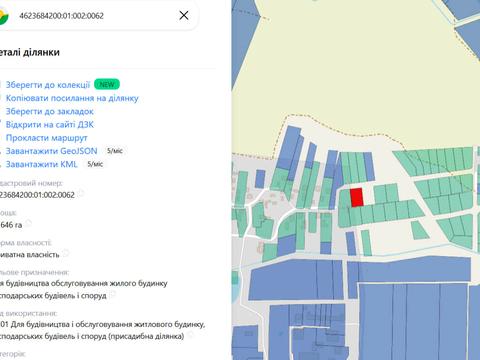The image size is (480, 360).
Task: Copy the cadastral number using its copy icon
Action: click(x=81, y=193)
